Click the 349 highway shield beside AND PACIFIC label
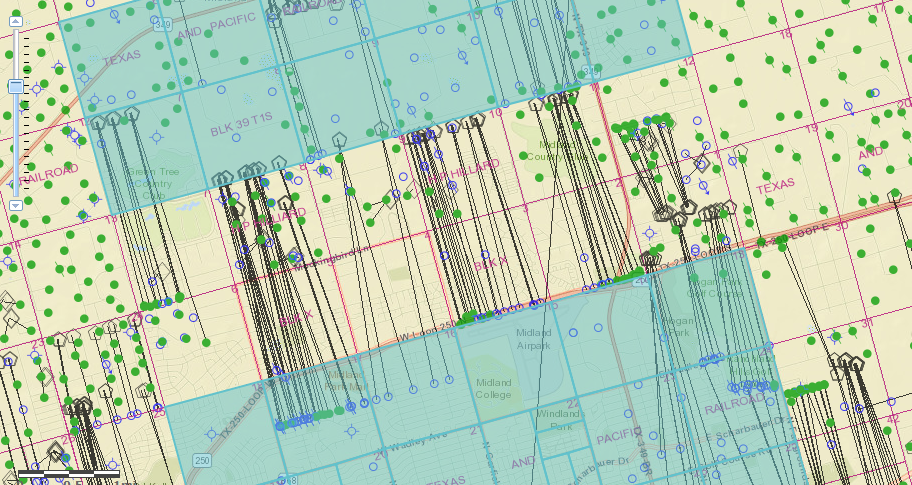 [x=162, y=26]
